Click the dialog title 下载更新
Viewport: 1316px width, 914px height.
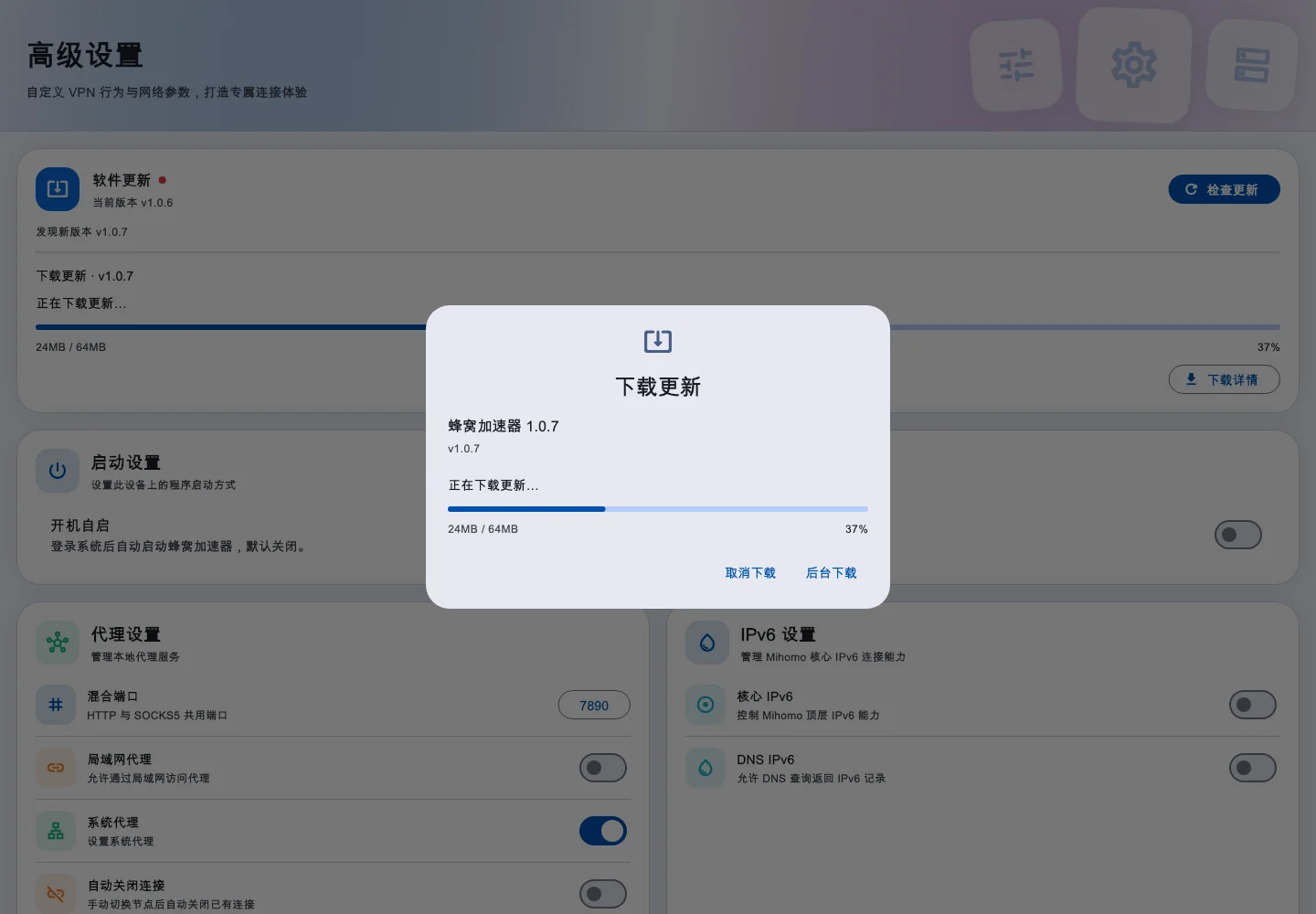coord(658,387)
